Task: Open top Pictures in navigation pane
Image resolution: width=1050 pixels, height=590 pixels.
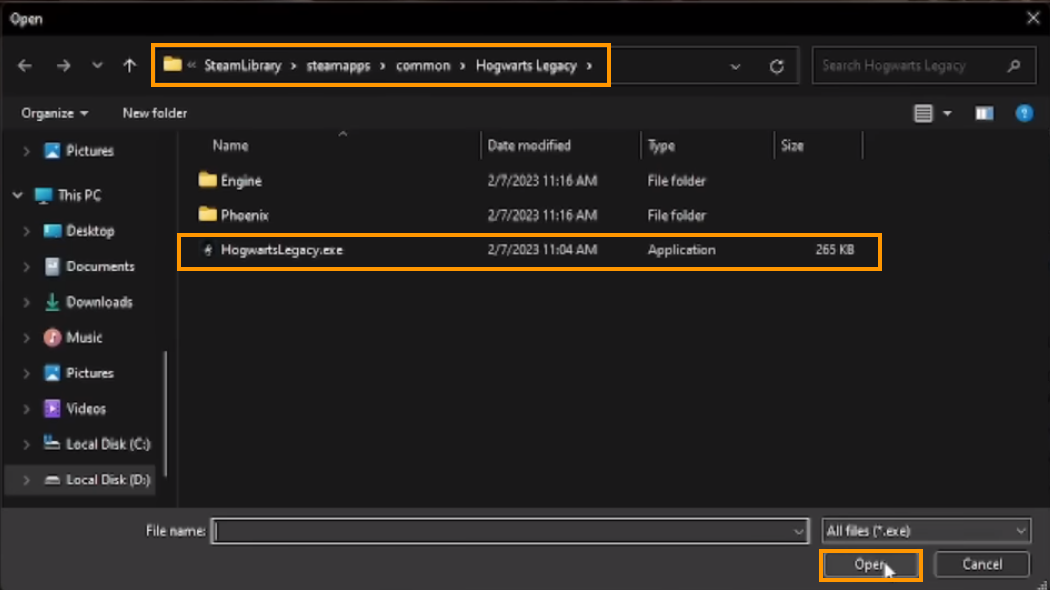Action: point(90,151)
